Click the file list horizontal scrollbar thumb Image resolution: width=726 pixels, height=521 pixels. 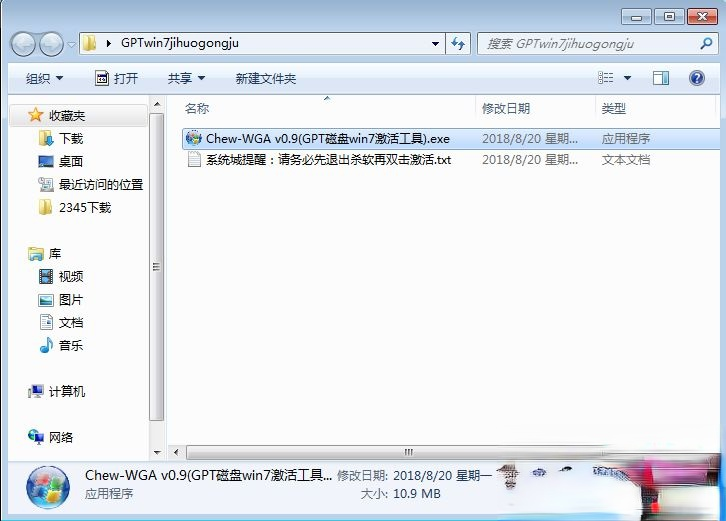(408, 452)
